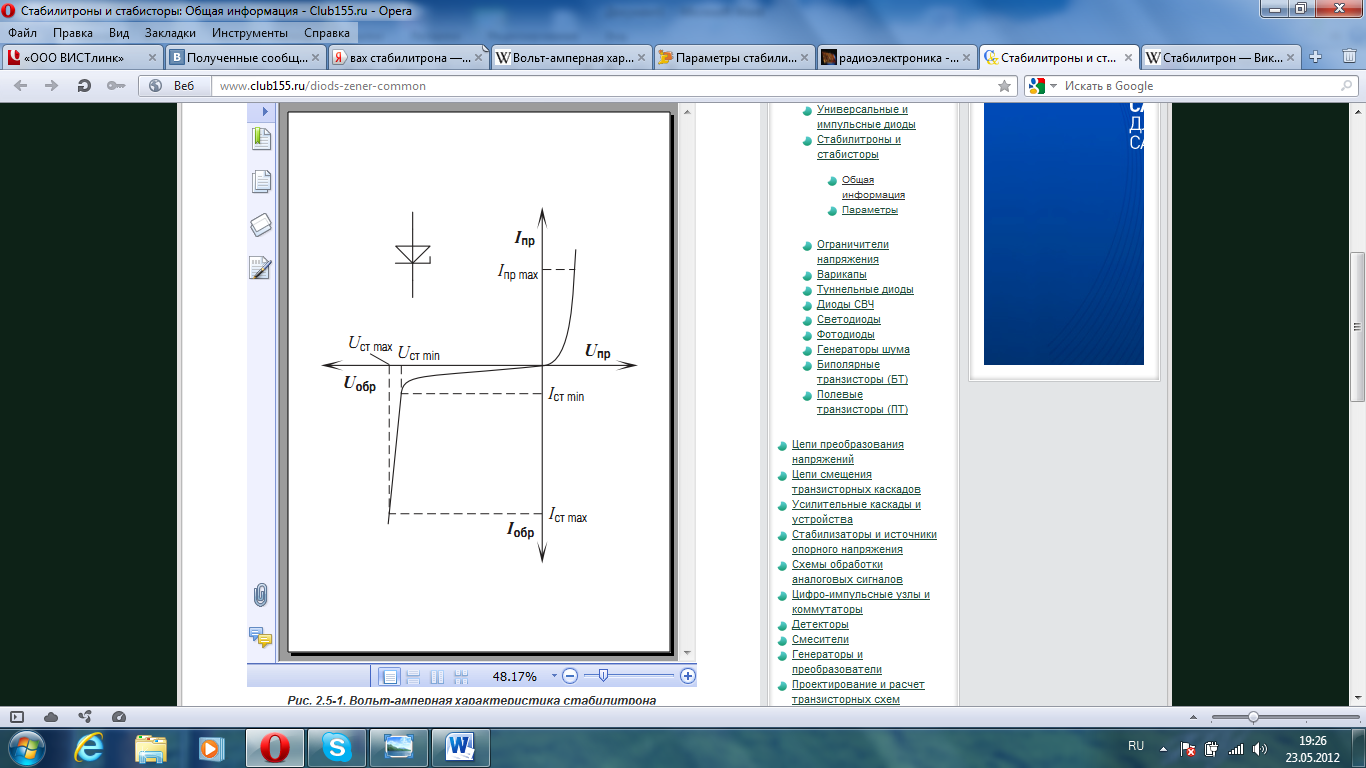Switch to the Полученные сообщ... tab

click(245, 58)
